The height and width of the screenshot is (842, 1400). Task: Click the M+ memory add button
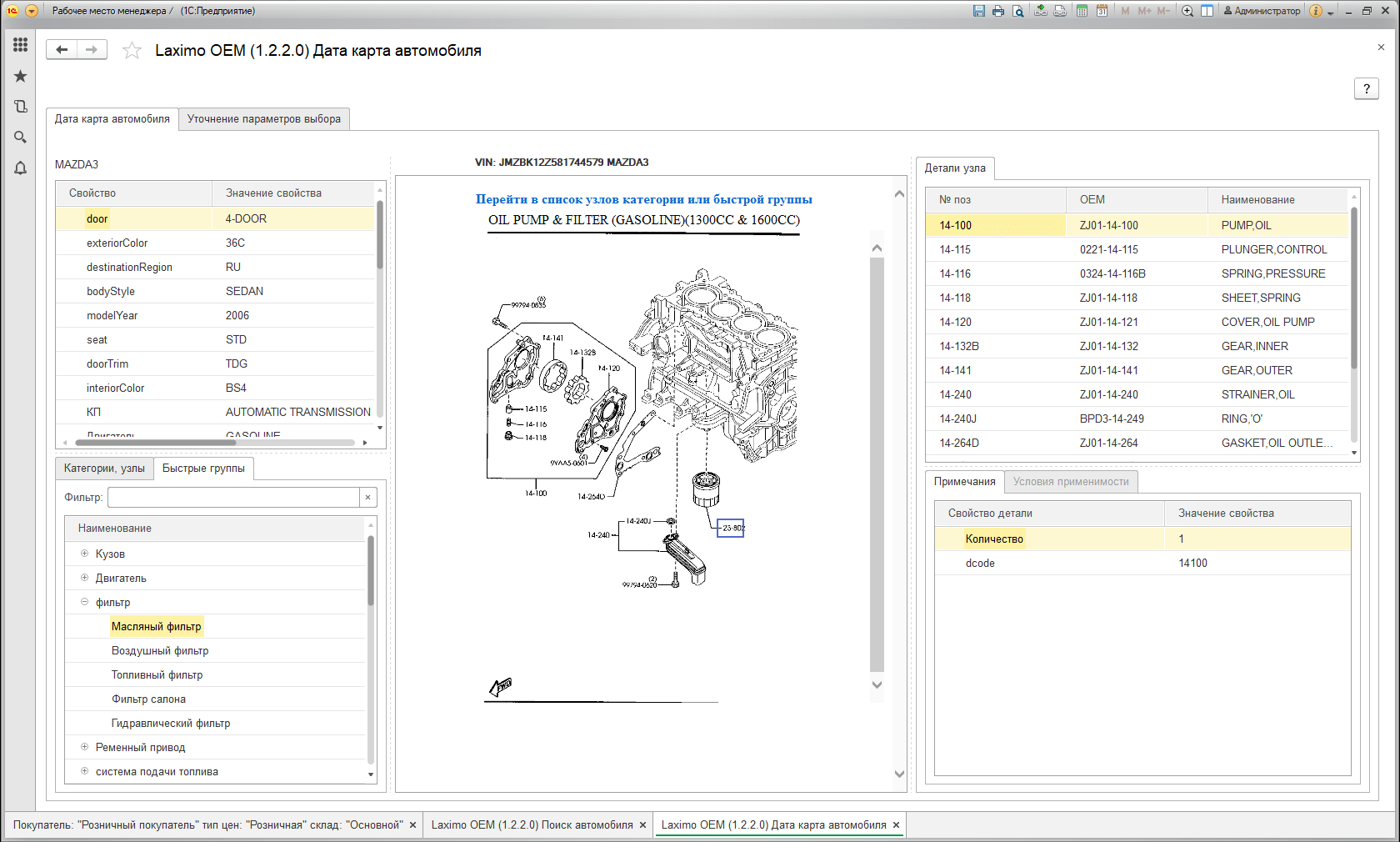point(1144,11)
